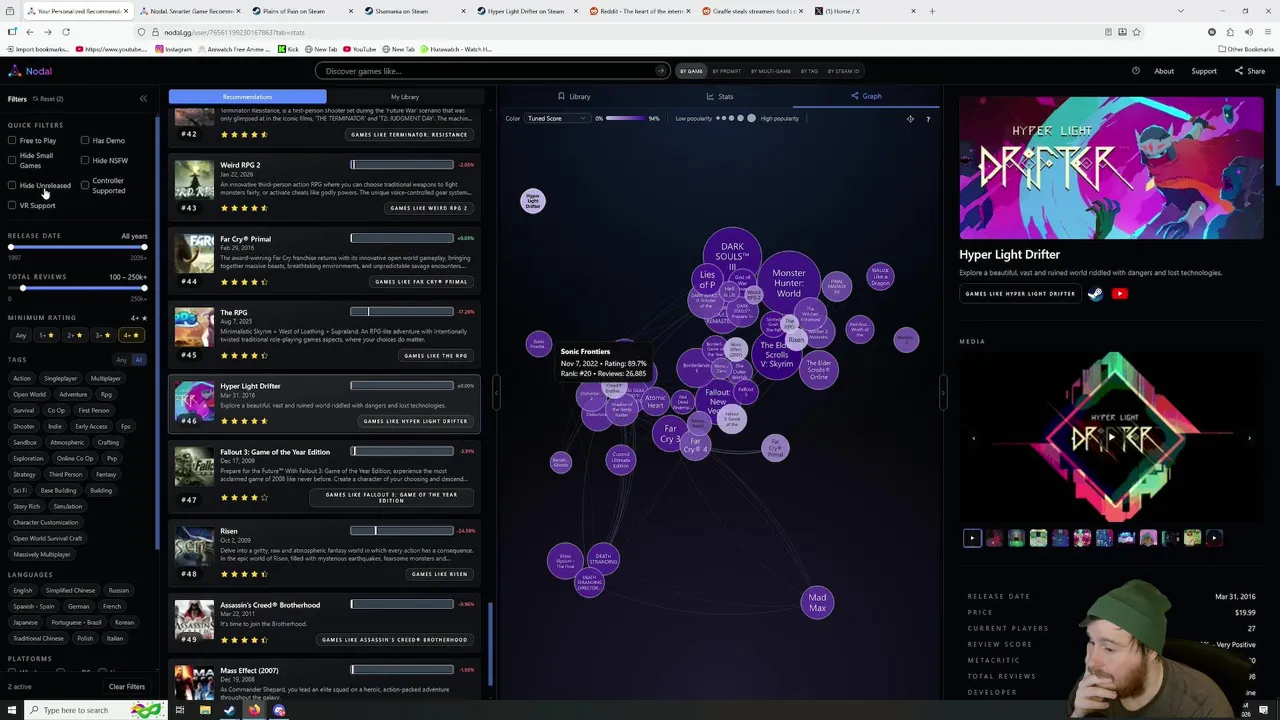Click Games Like Weird RPG 2 button
Viewport: 1280px width, 720px height.
click(x=429, y=208)
